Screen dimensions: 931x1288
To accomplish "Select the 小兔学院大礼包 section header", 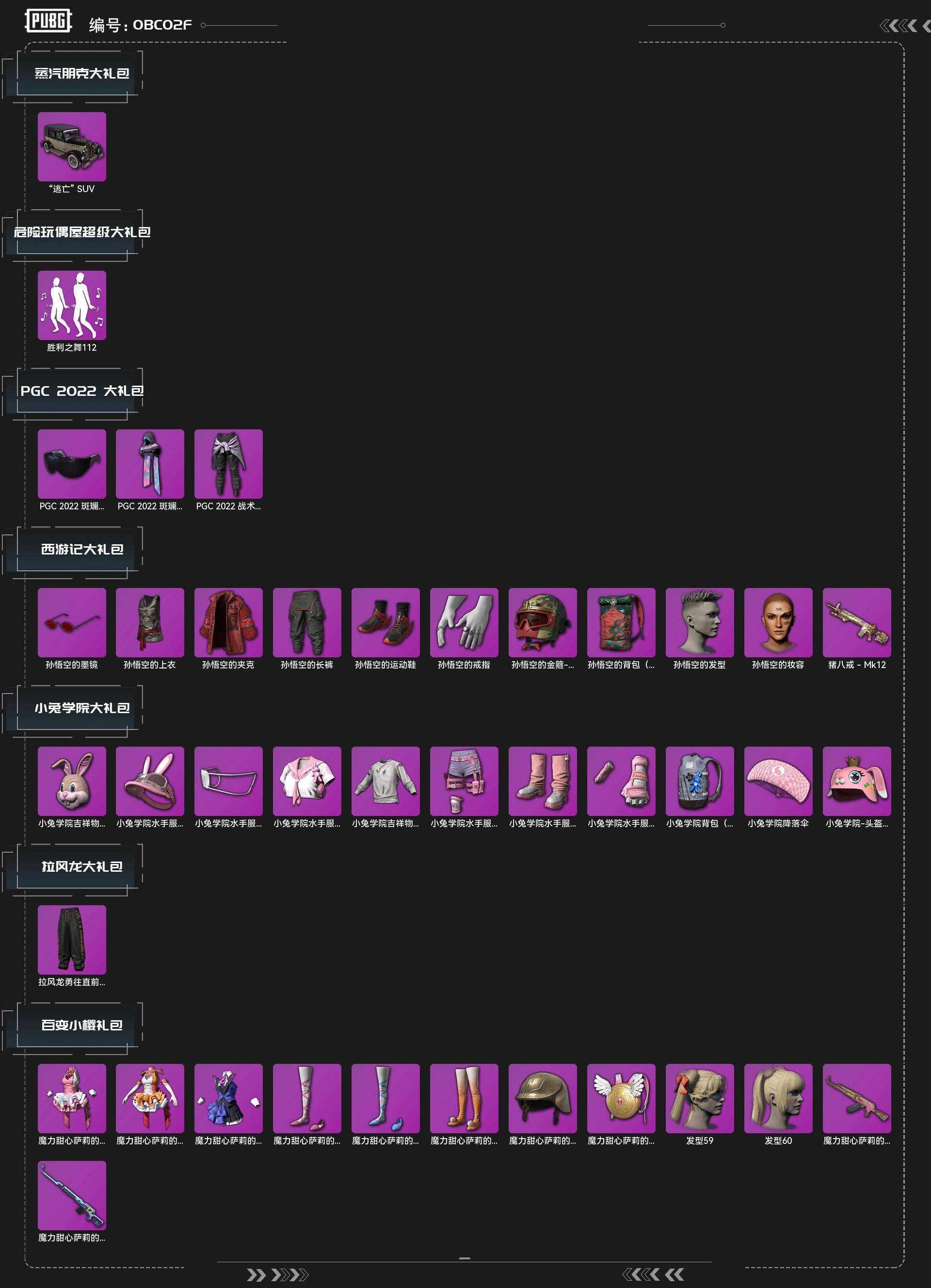I will click(x=82, y=708).
